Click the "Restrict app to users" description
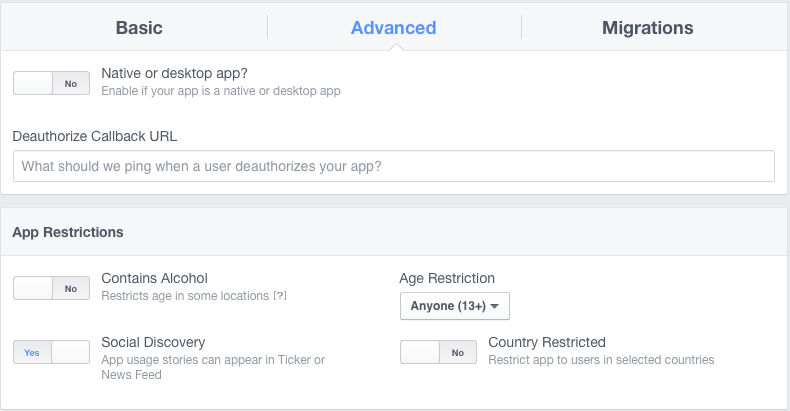 tap(601, 360)
